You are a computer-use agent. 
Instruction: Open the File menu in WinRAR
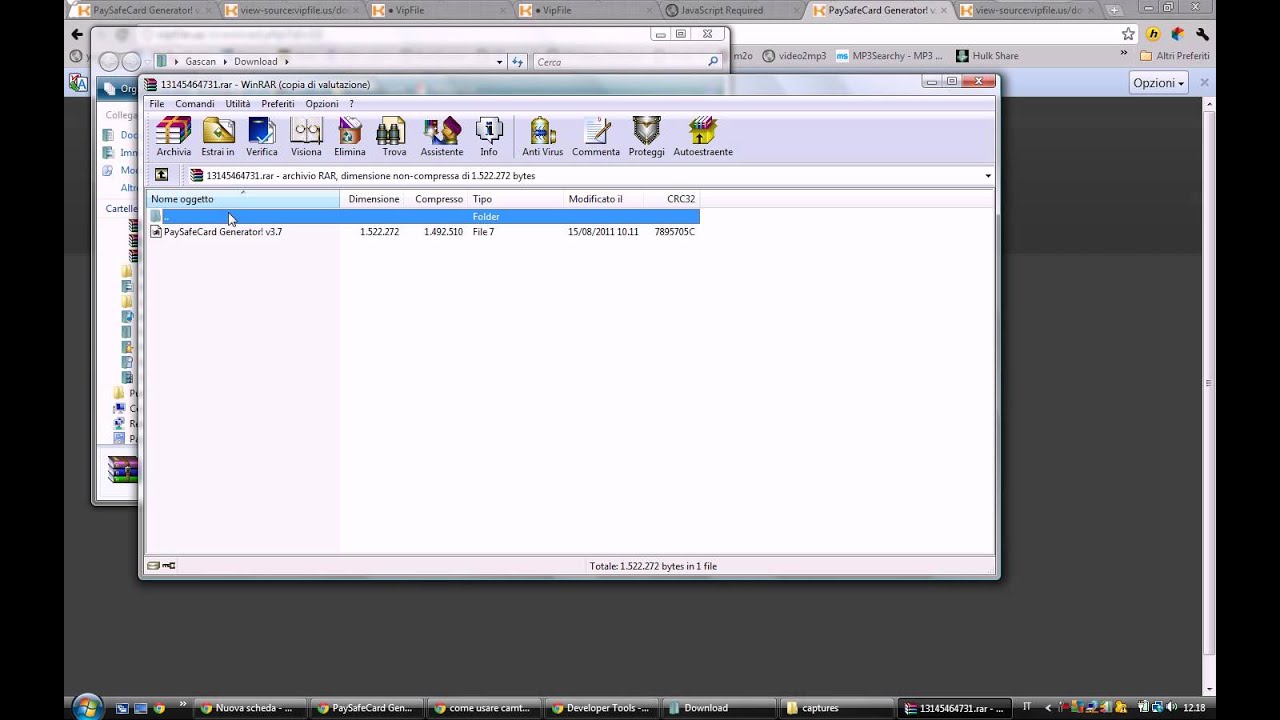coord(157,104)
